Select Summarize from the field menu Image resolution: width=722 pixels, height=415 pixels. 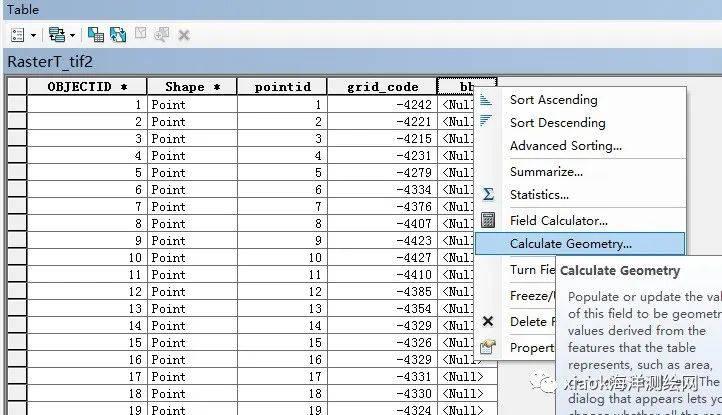click(x=546, y=172)
